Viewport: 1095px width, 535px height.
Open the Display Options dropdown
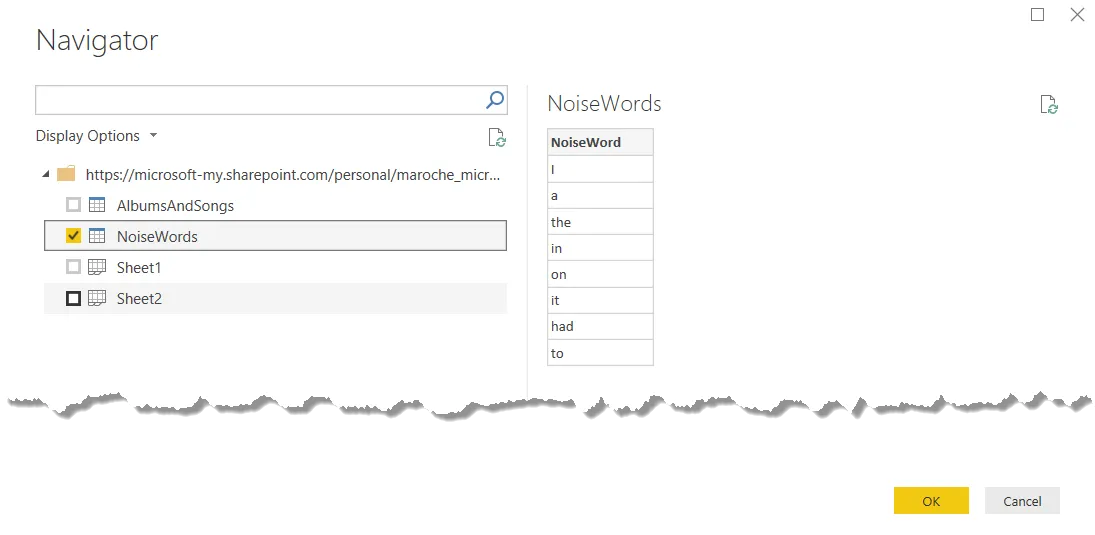pos(96,135)
